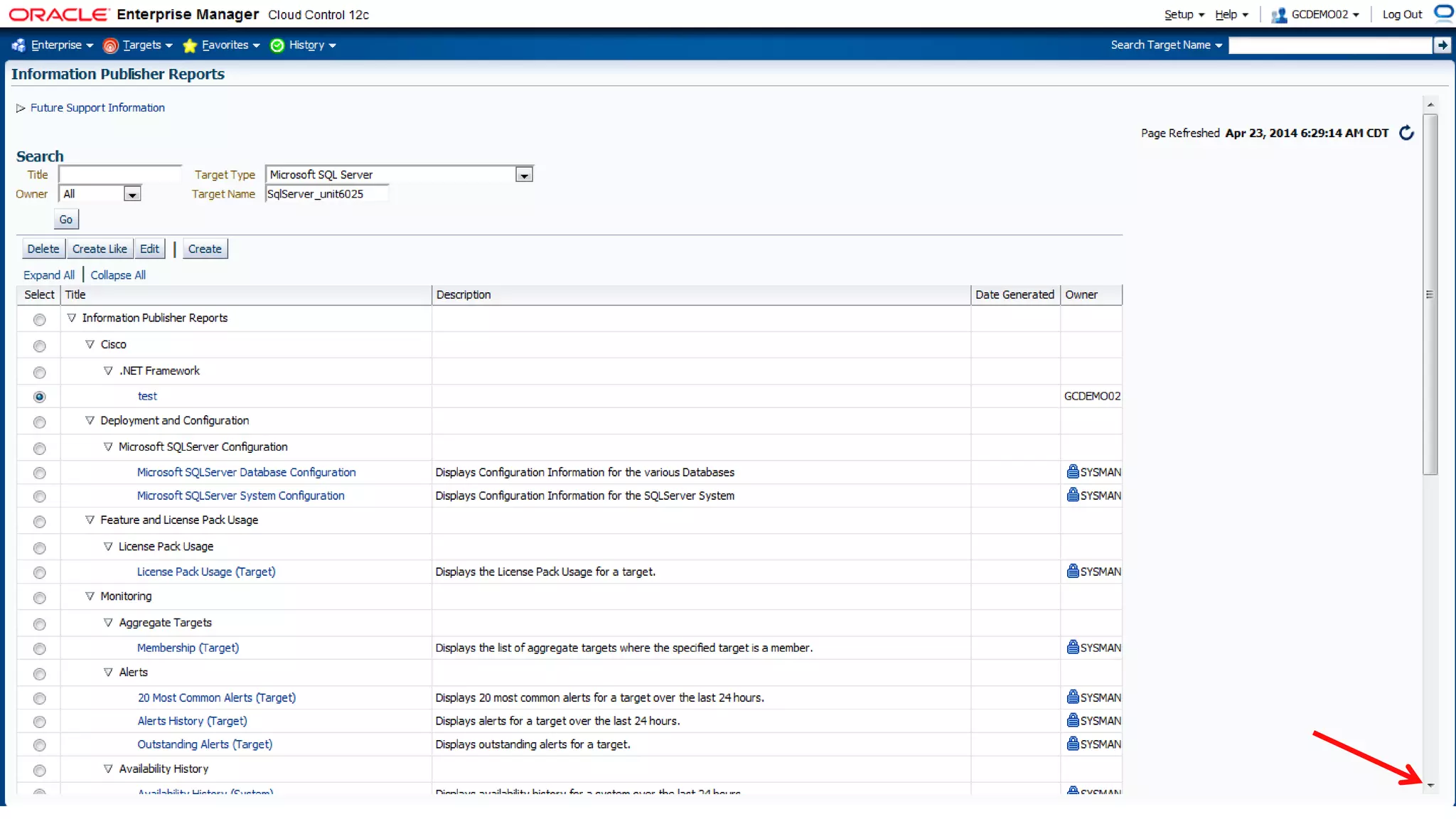Image resolution: width=1456 pixels, height=819 pixels.
Task: Click the lock icon on Membership (Target) row
Action: click(1073, 647)
